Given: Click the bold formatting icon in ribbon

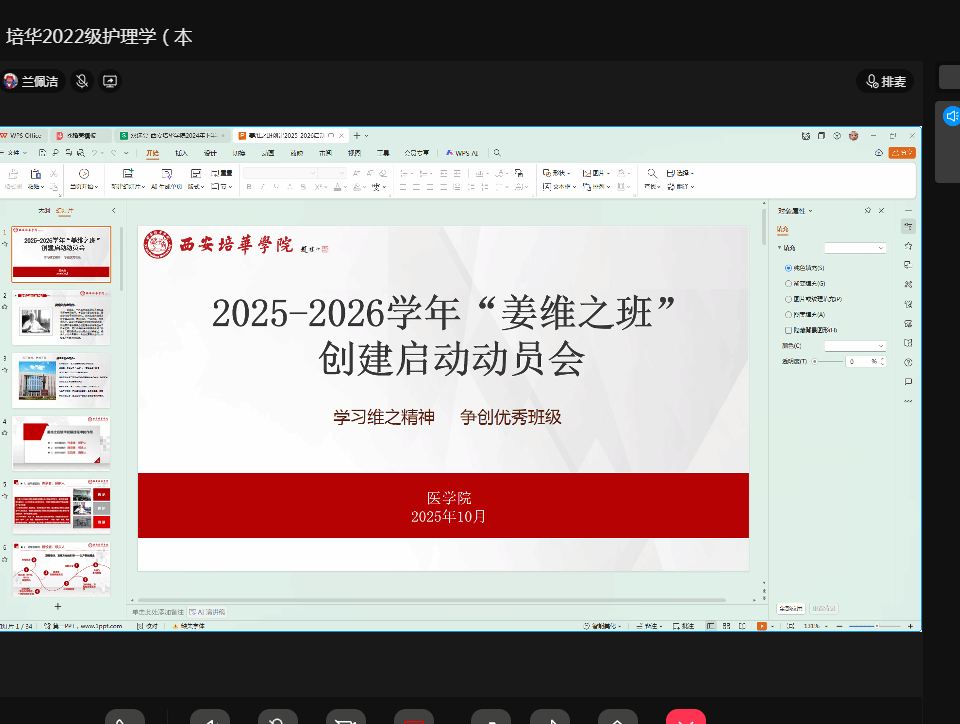Looking at the screenshot, I should pos(248,187).
